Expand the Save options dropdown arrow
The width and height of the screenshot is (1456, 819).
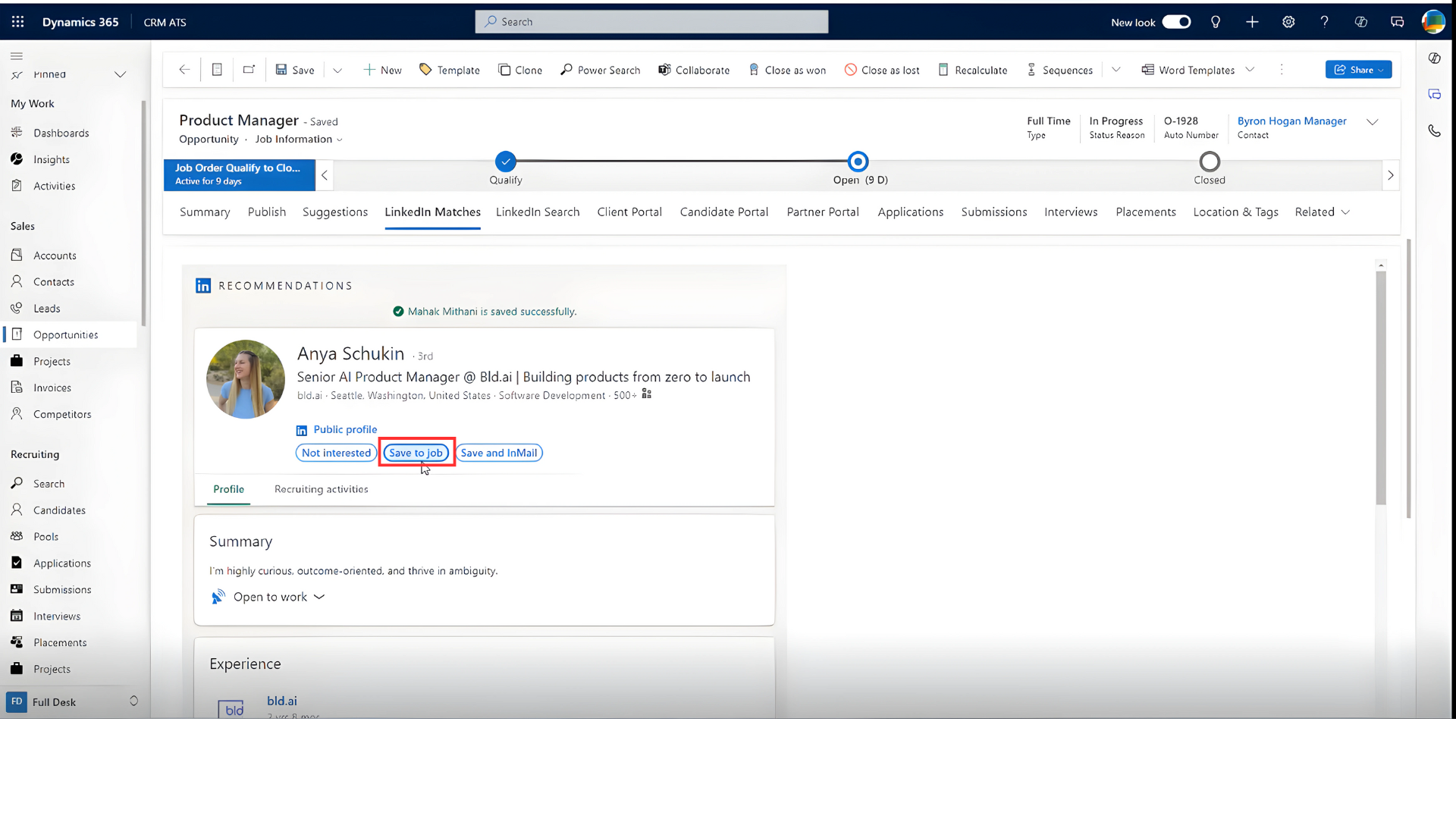337,70
